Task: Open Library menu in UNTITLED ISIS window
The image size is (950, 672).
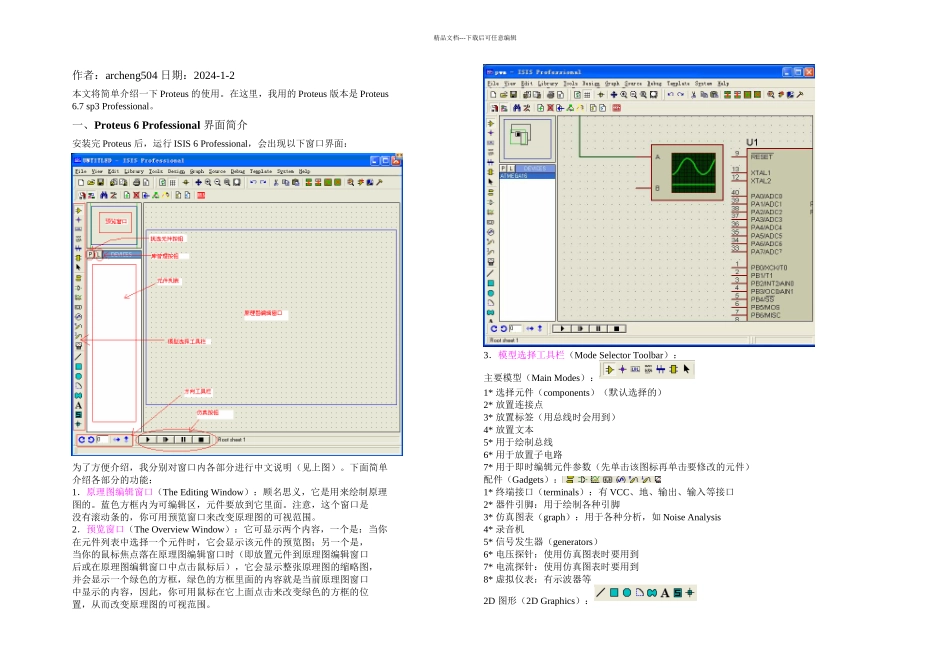Action: [134, 171]
